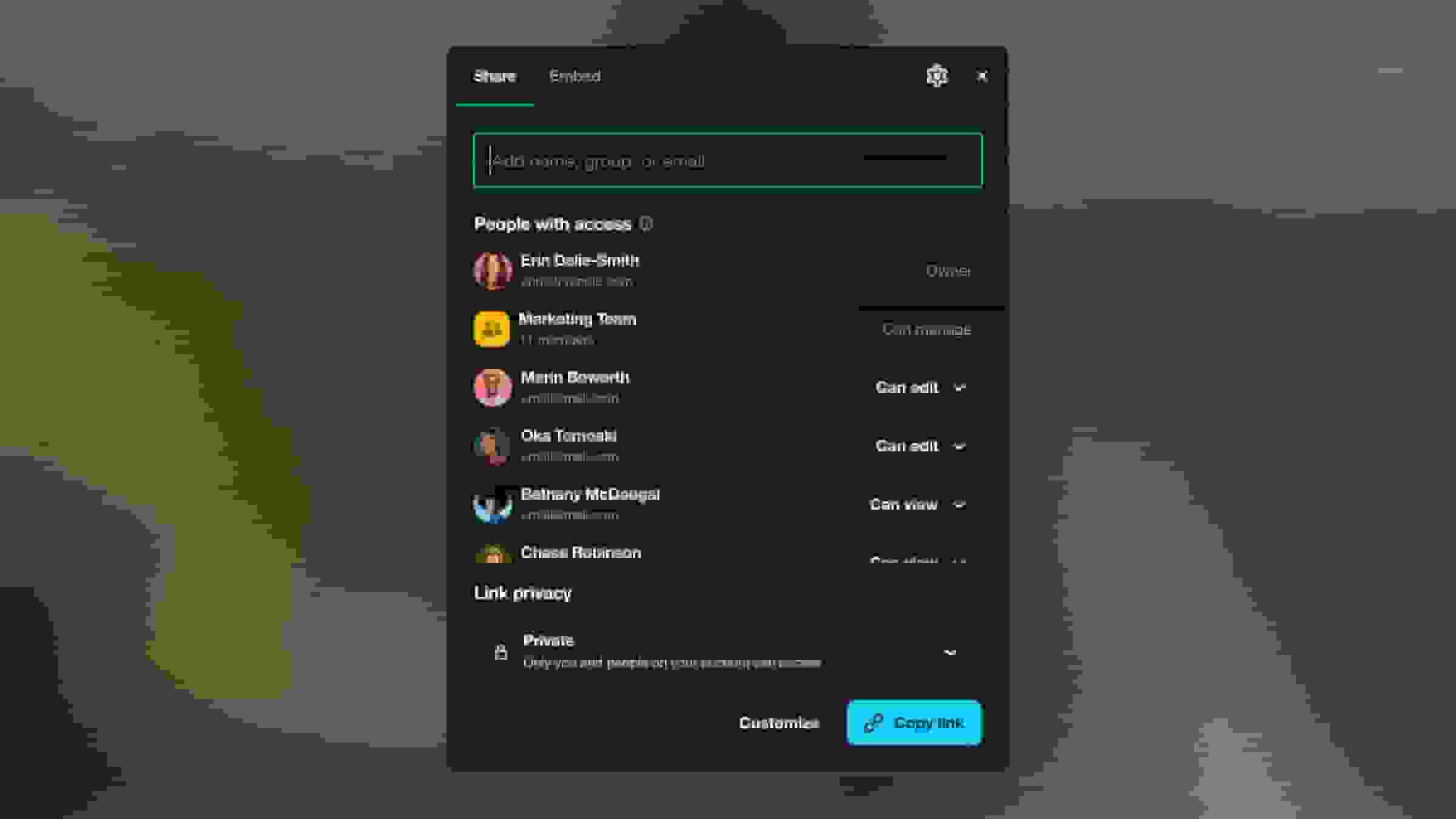Click the Copy link button
Viewport: 1456px width, 819px height.
pyautogui.click(x=914, y=723)
